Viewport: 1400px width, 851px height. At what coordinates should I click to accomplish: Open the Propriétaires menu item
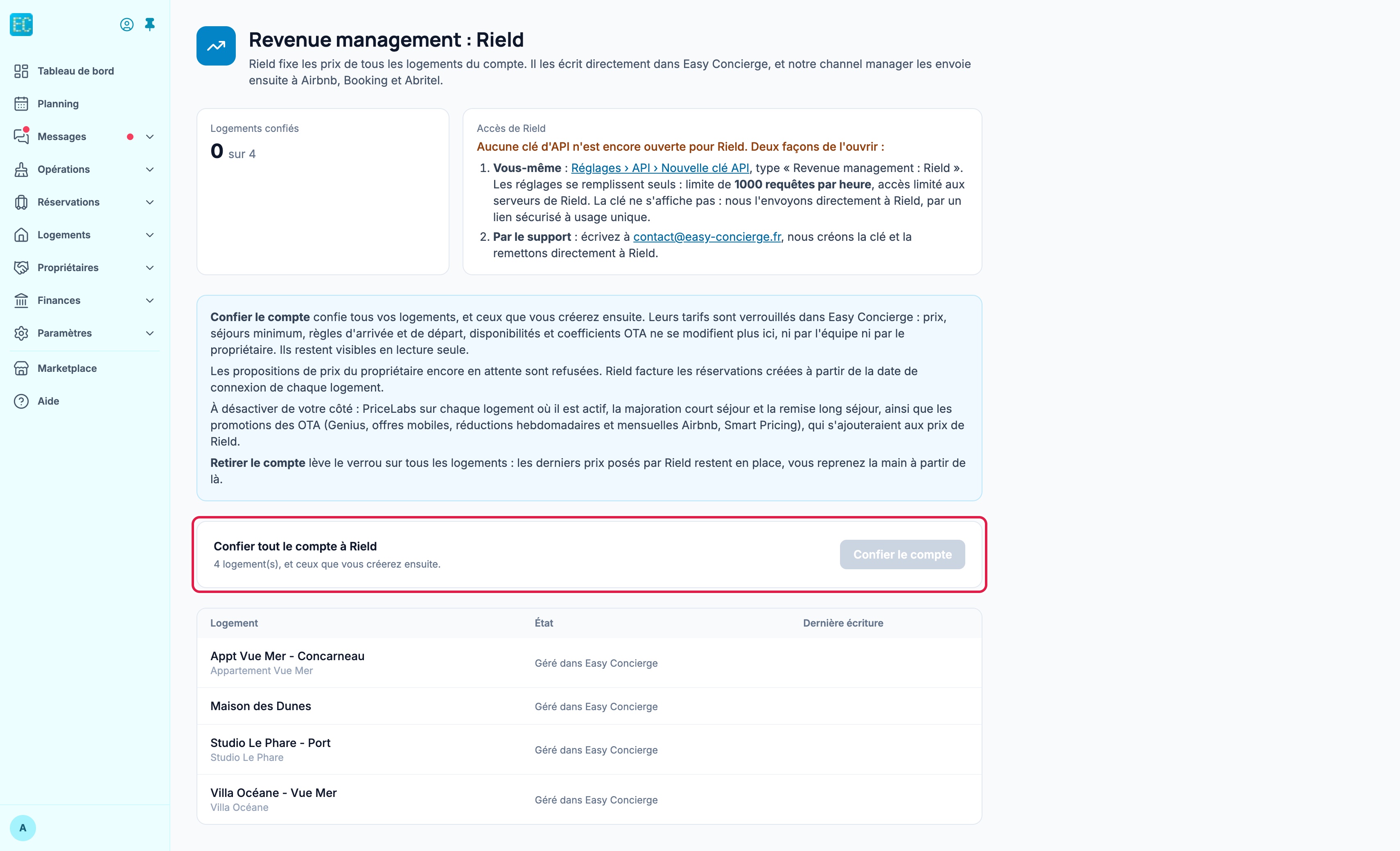(85, 268)
